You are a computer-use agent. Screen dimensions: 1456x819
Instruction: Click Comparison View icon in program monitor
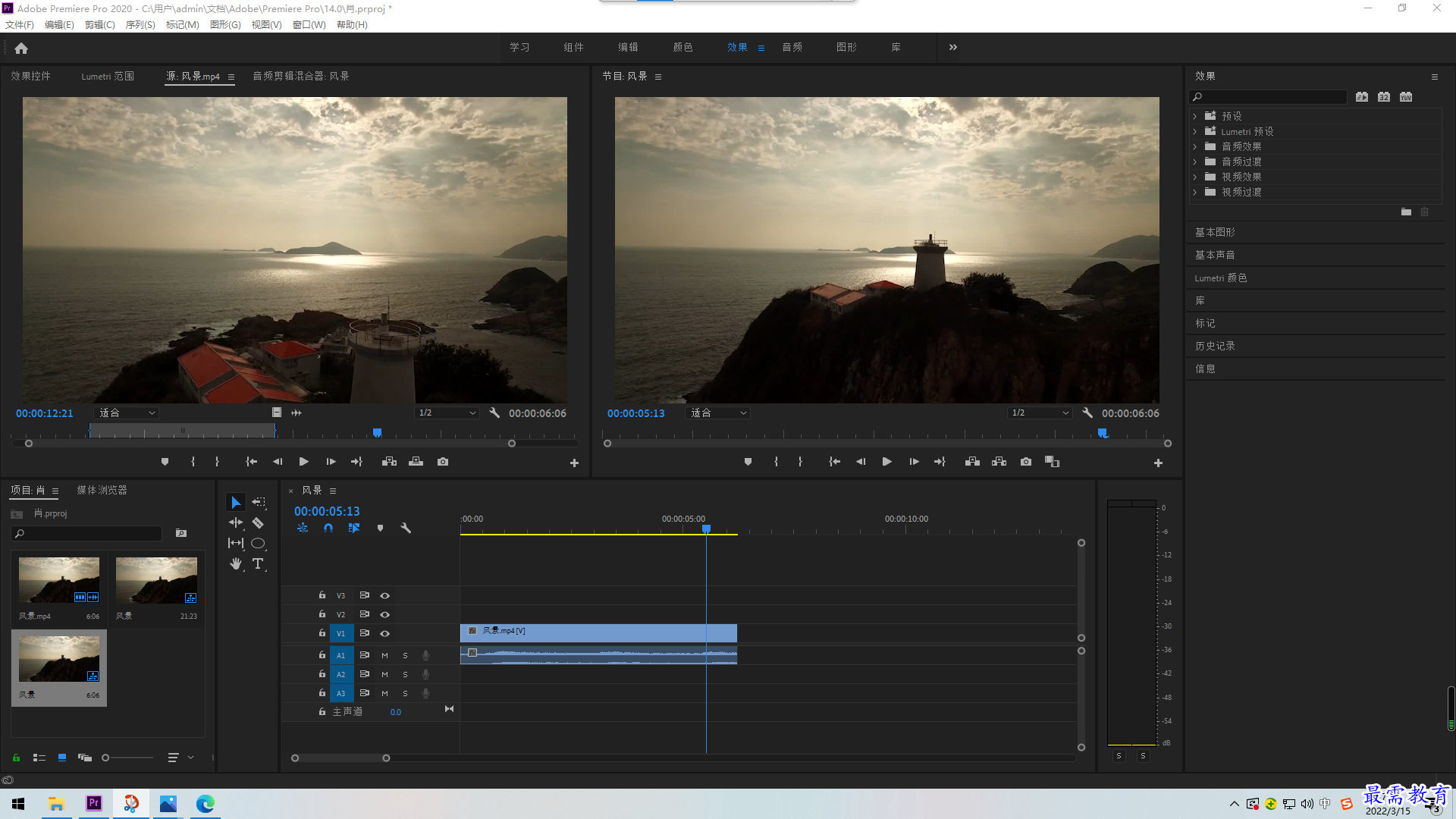[x=1052, y=462]
